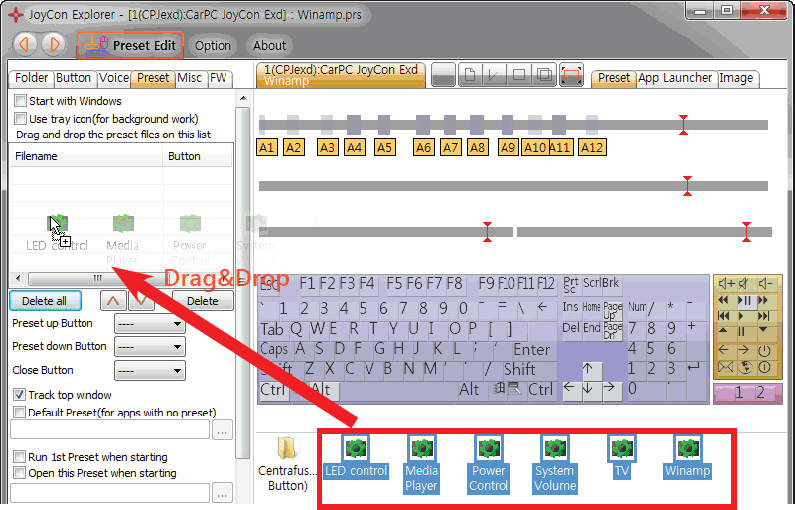The image size is (795, 510).
Task: Click the red marker on the top bar
Action: [683, 125]
